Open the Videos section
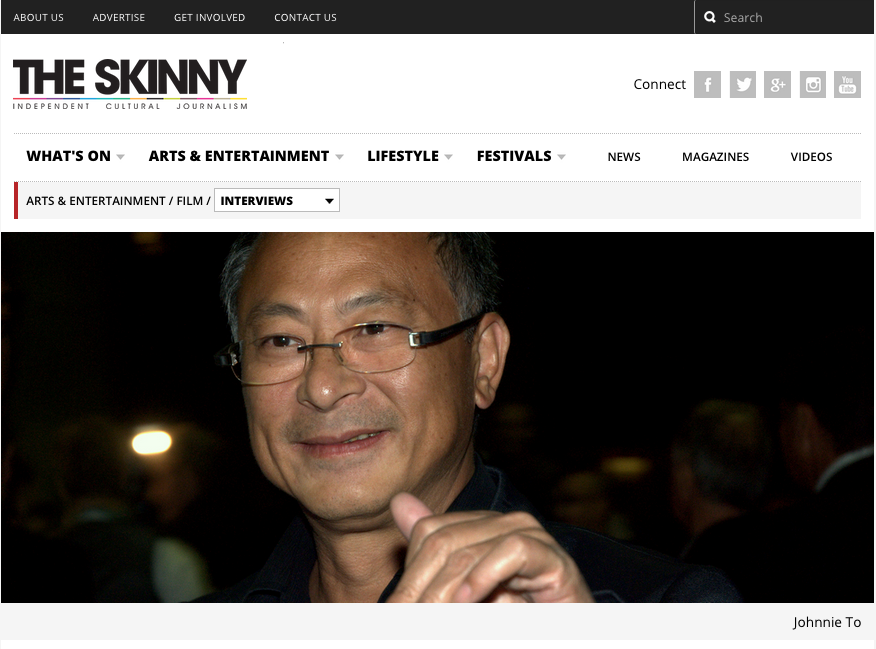This screenshot has height=649, width=876. [811, 157]
